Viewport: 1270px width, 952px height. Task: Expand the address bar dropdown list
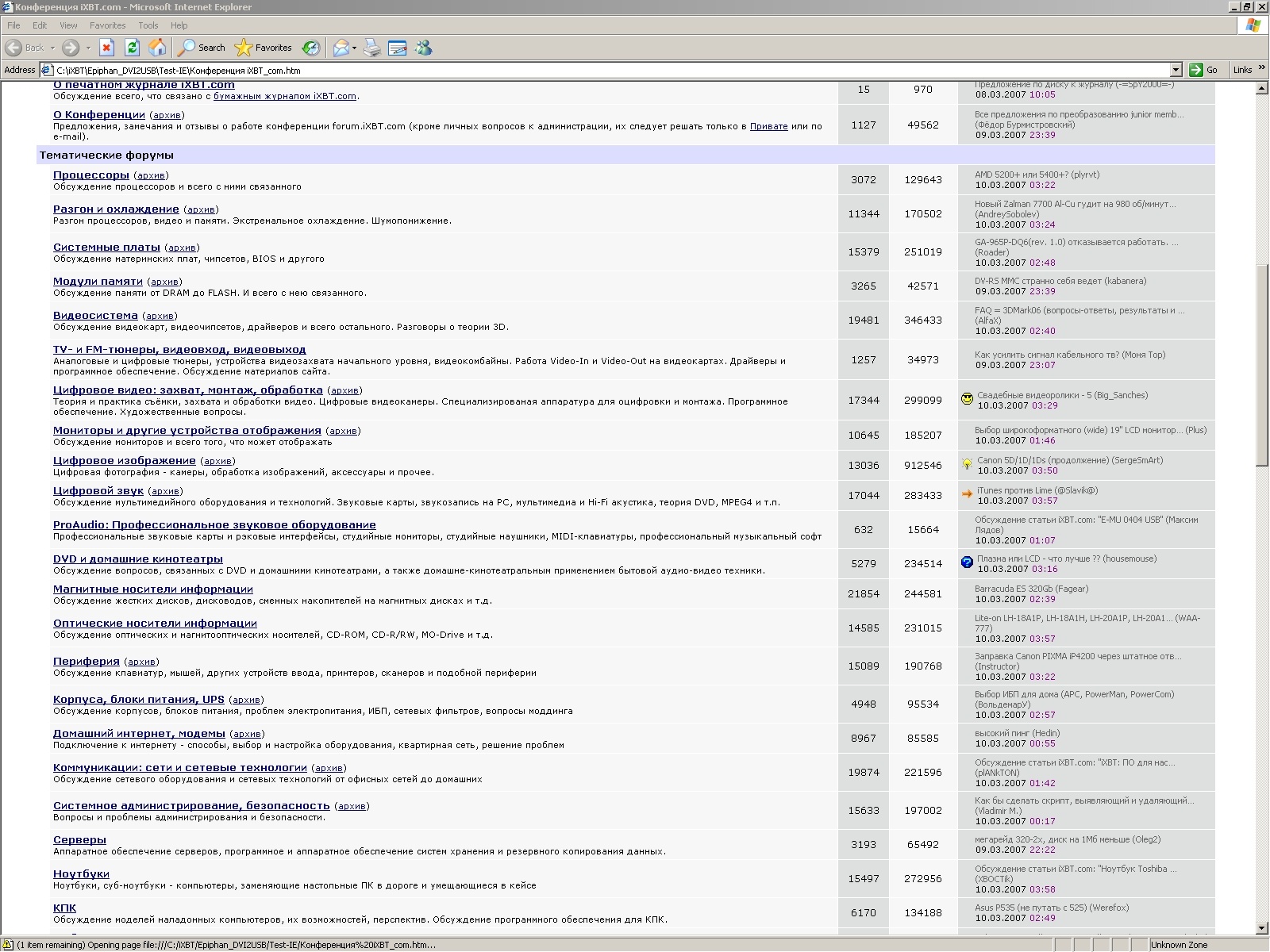pos(1176,70)
